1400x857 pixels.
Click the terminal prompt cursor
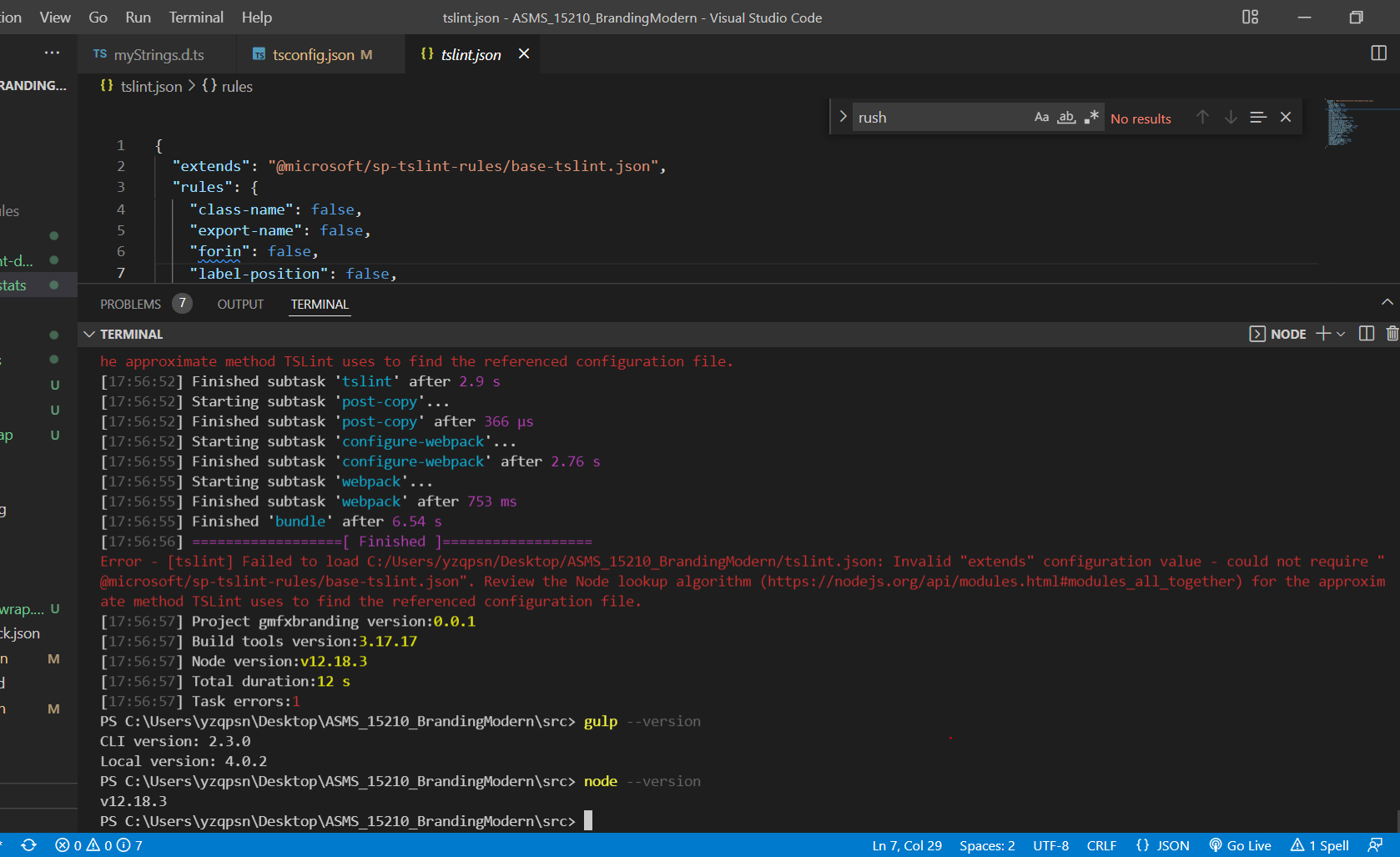pos(588,821)
